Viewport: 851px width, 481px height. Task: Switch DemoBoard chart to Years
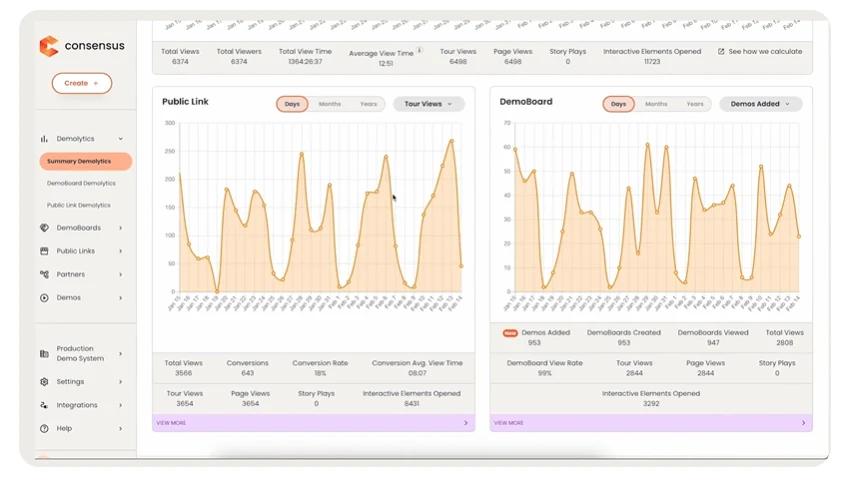(695, 104)
